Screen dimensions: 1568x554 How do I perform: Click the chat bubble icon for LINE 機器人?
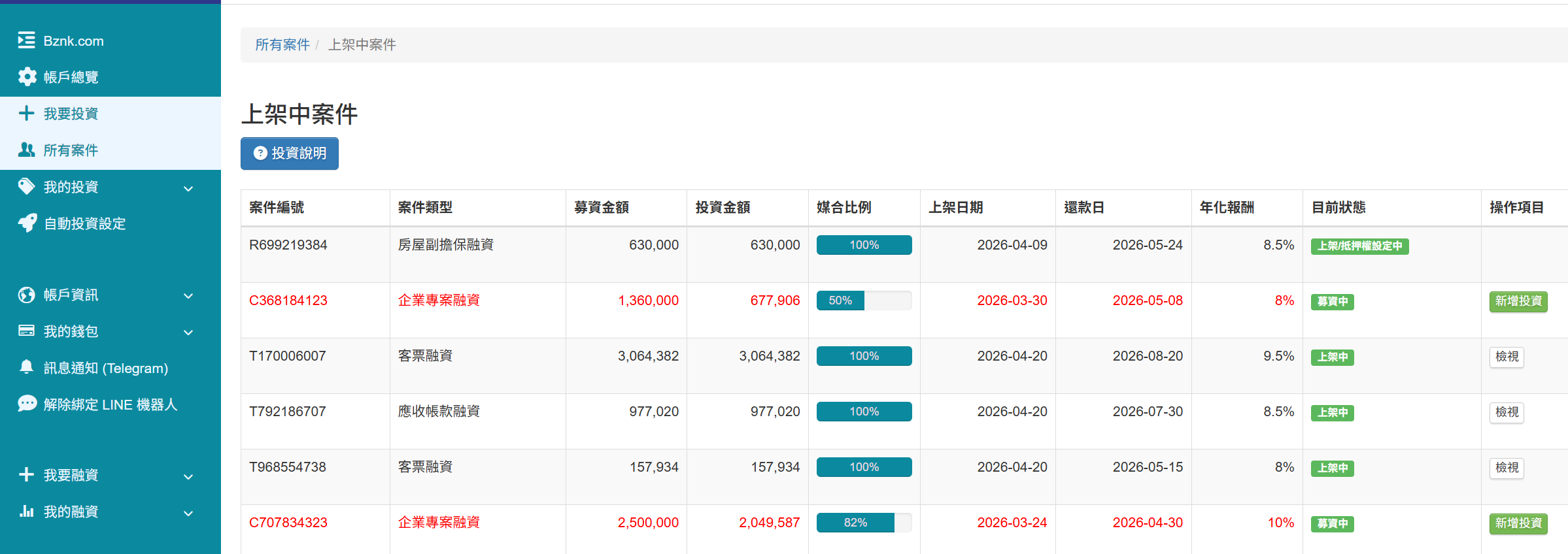(27, 404)
